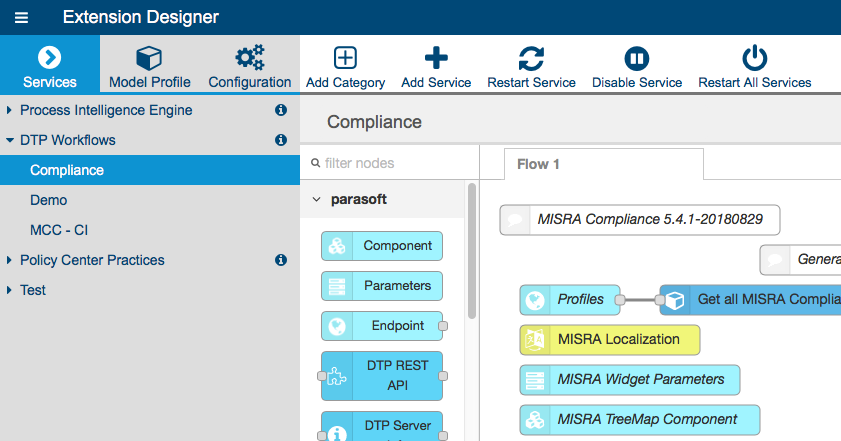Expand the Test category
This screenshot has width=841, height=441.
point(9,290)
